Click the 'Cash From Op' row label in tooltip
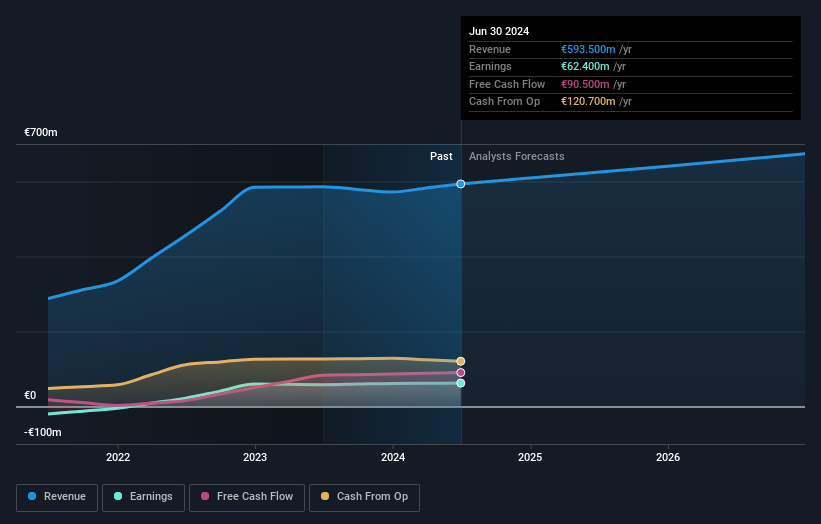Screen dimensions: 821x524 504,102
